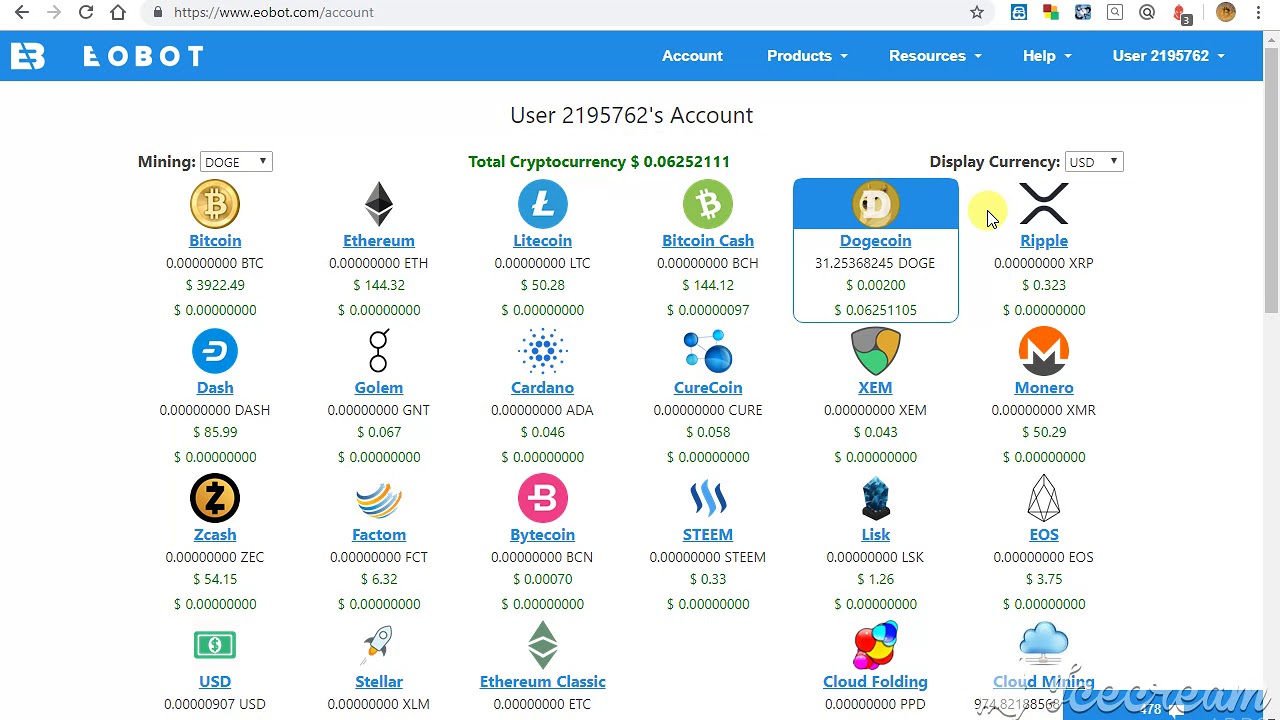
Task: Click the page vertical scrollbar
Action: (x=1271, y=182)
